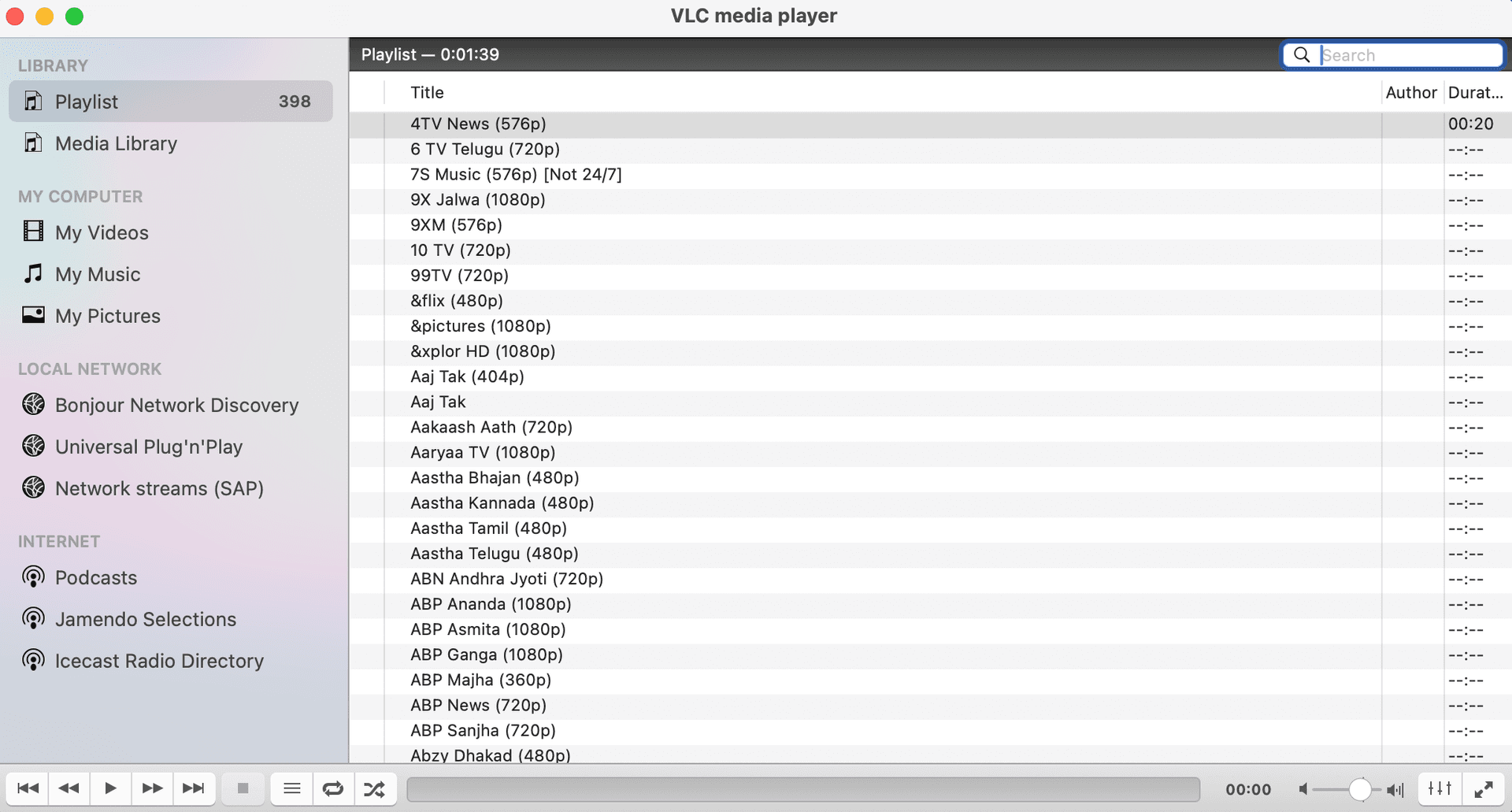Select 99TV (720p) entry
Image resolution: width=1512 pixels, height=812 pixels.
coord(930,276)
